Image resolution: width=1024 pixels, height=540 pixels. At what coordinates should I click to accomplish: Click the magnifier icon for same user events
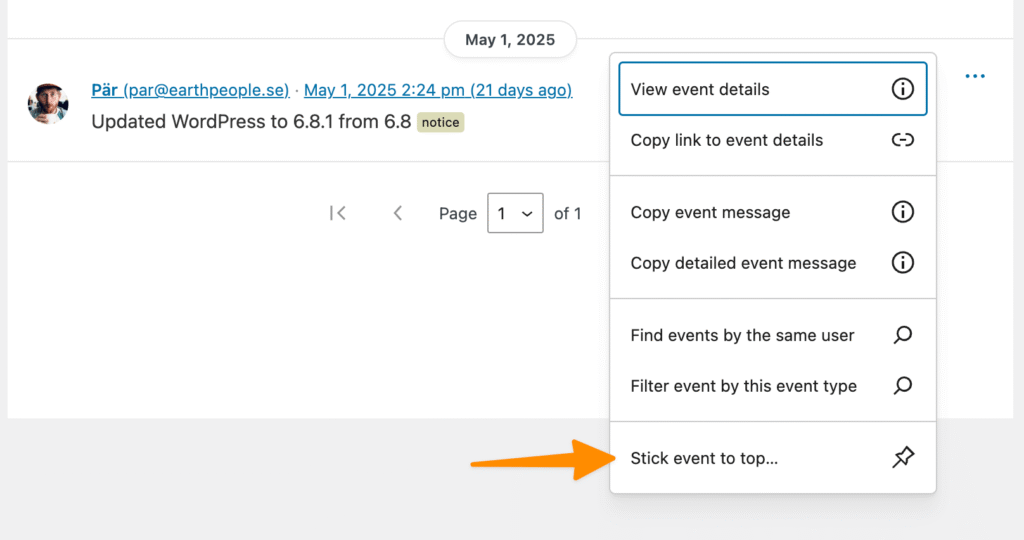point(902,335)
